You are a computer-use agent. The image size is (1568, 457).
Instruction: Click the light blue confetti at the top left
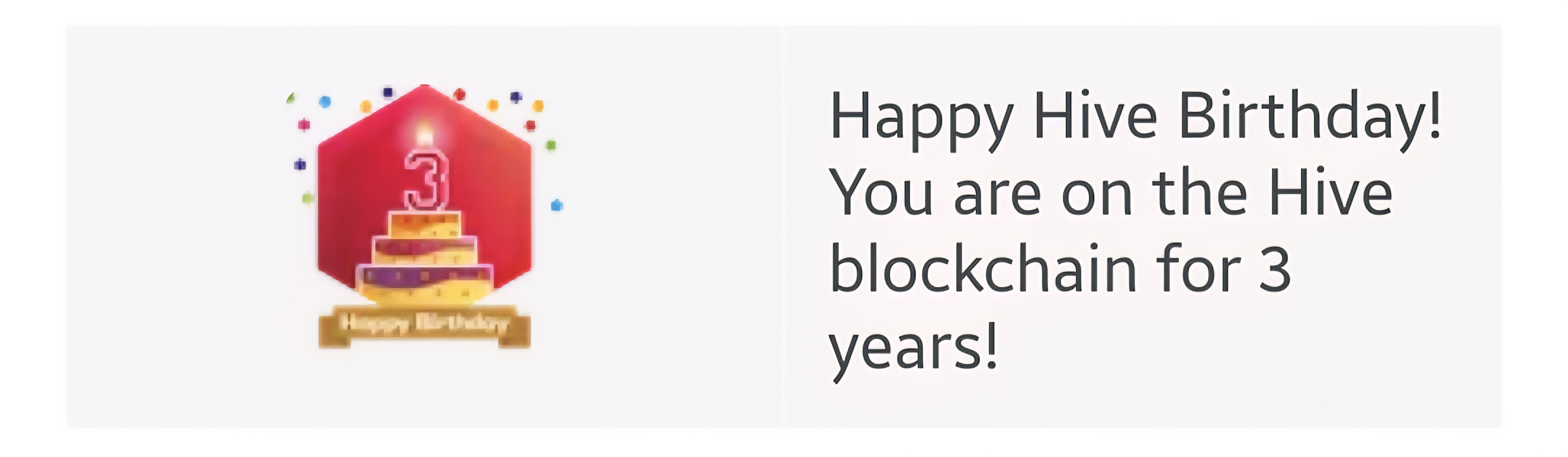(x=325, y=102)
